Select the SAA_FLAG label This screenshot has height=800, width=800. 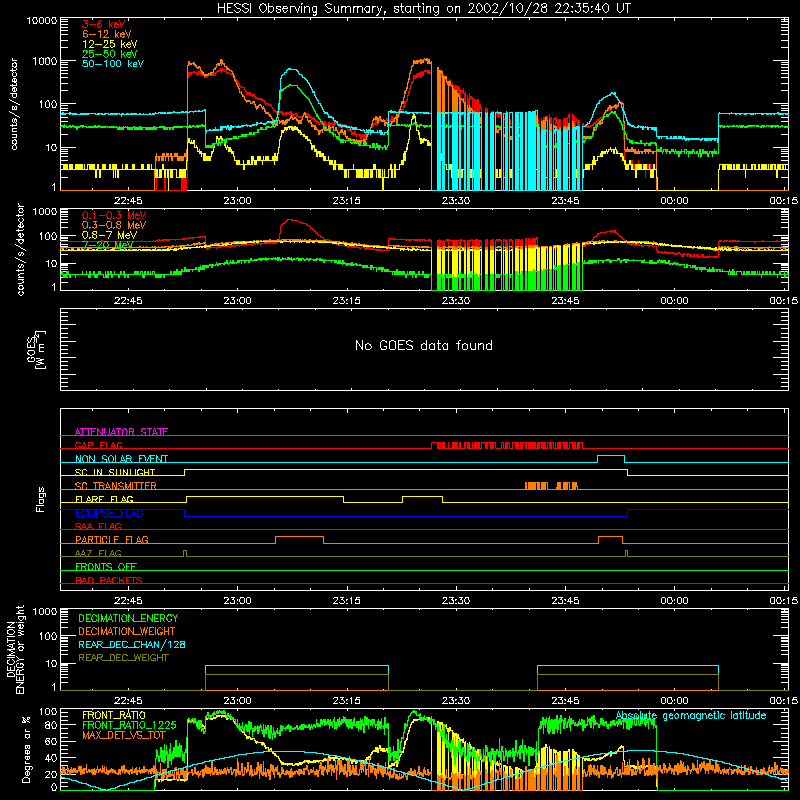pyautogui.click(x=98, y=526)
